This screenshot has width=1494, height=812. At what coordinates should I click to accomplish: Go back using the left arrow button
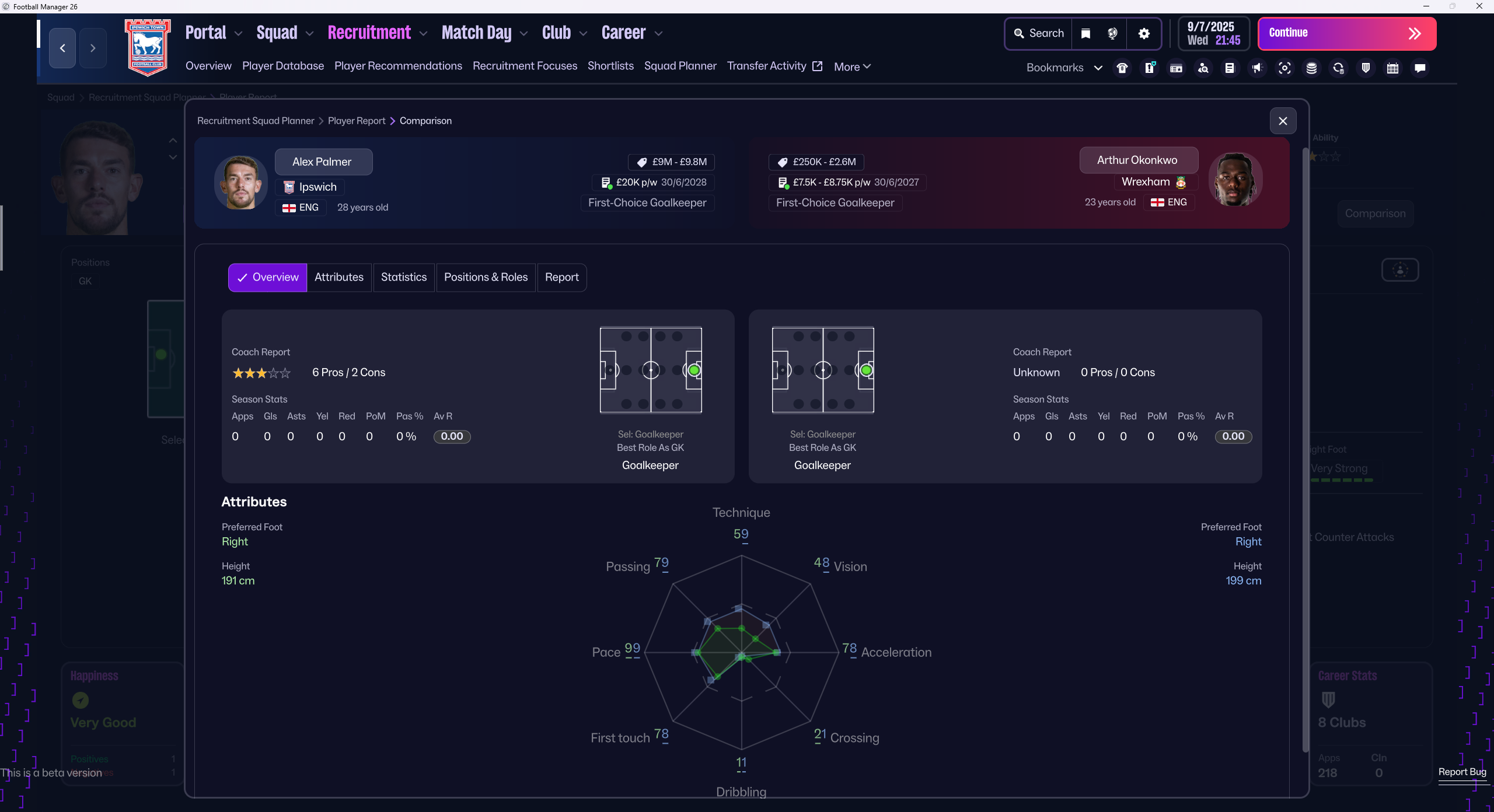(x=62, y=48)
